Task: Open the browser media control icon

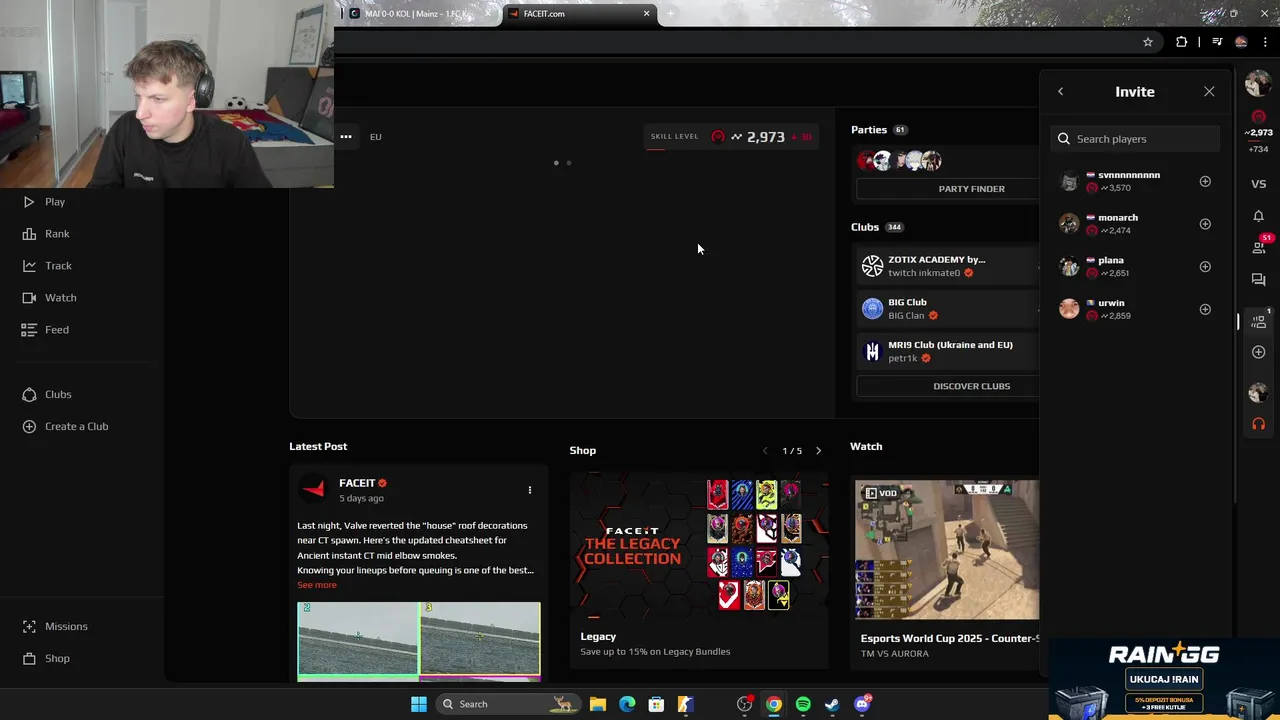Action: coord(1217,42)
